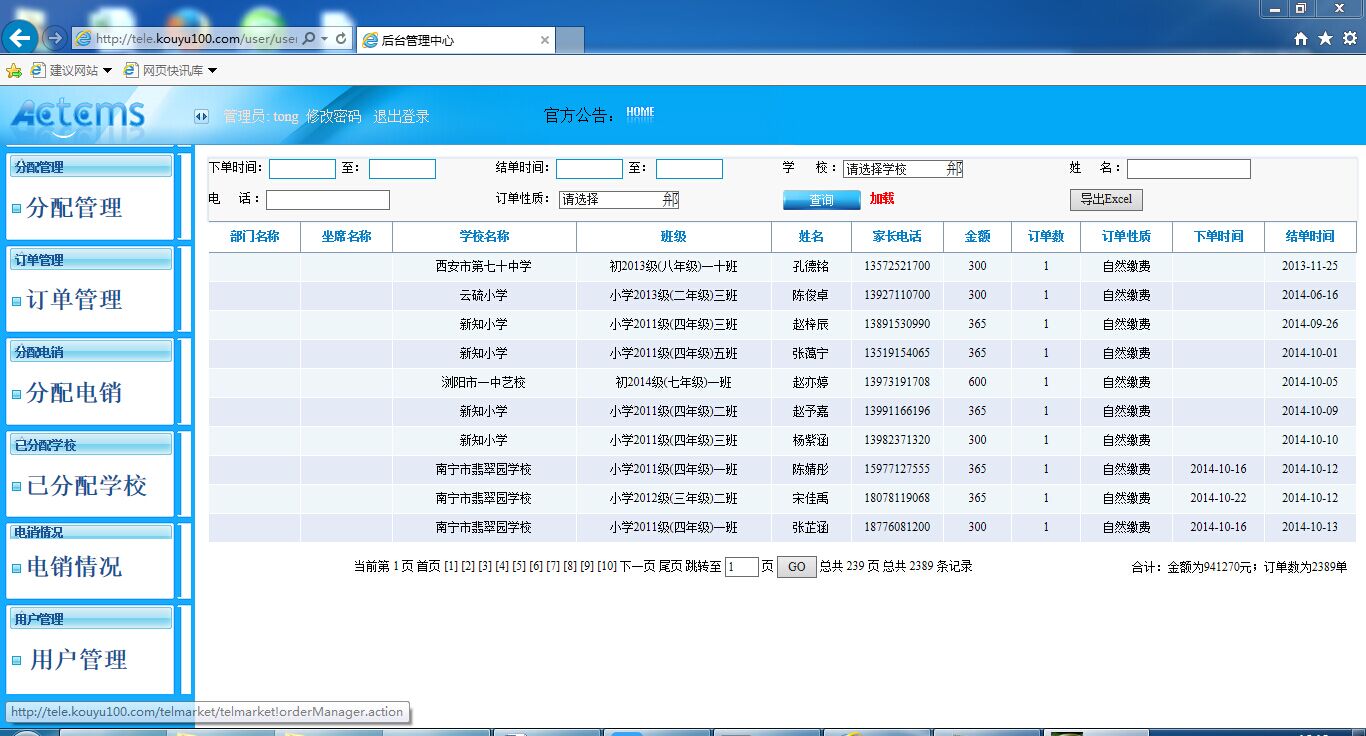The width and height of the screenshot is (1366, 736).
Task: Click the 导出Excel export button
Action: [x=1105, y=199]
